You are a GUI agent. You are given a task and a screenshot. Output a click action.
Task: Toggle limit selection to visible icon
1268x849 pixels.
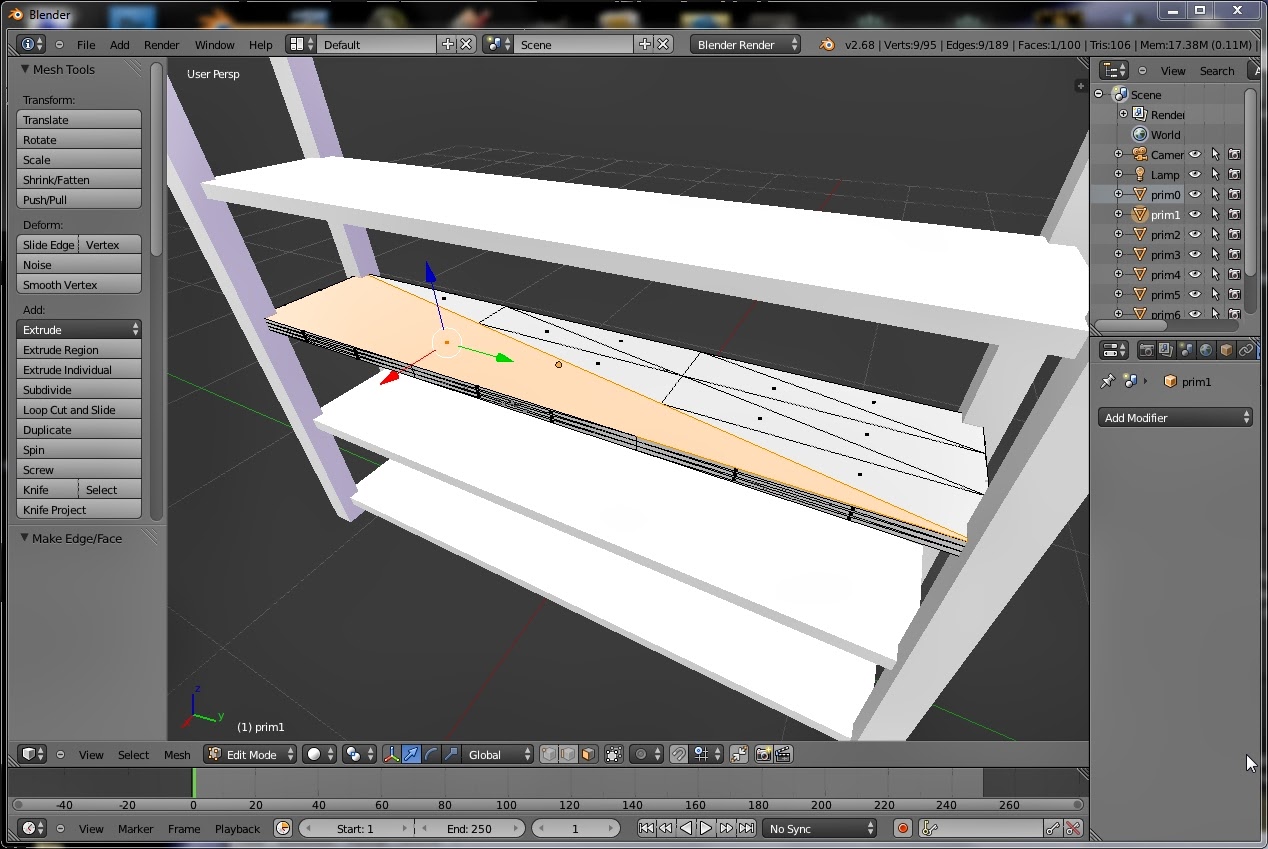pyautogui.click(x=613, y=755)
